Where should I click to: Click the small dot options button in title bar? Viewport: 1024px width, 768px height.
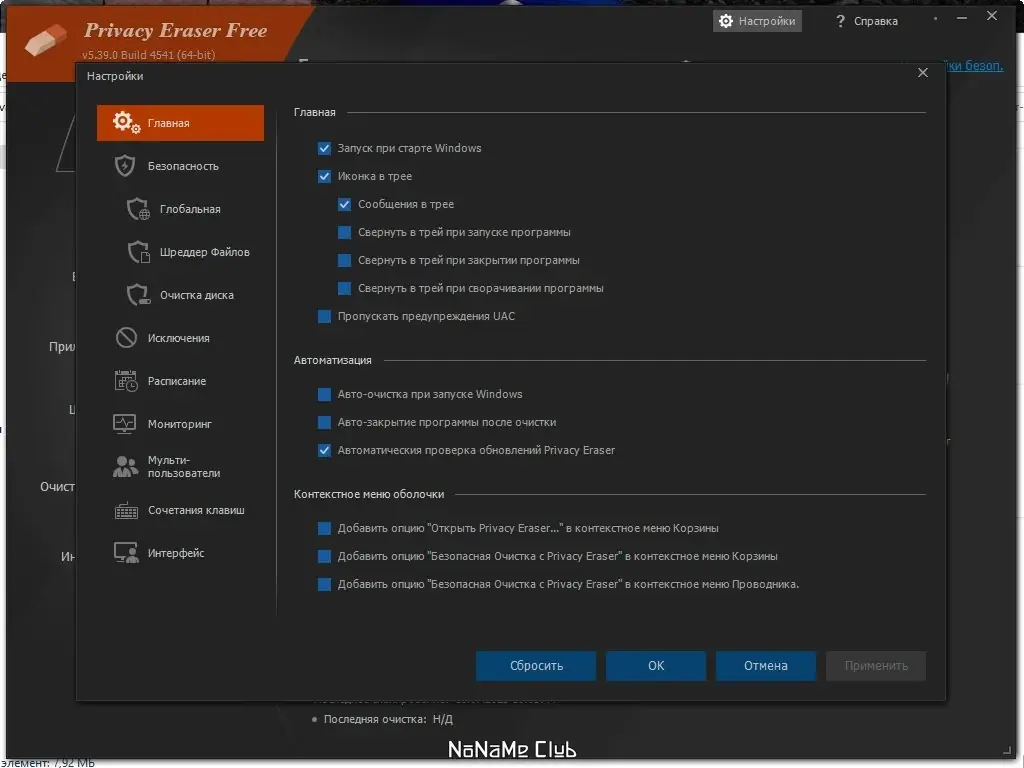coord(935,18)
